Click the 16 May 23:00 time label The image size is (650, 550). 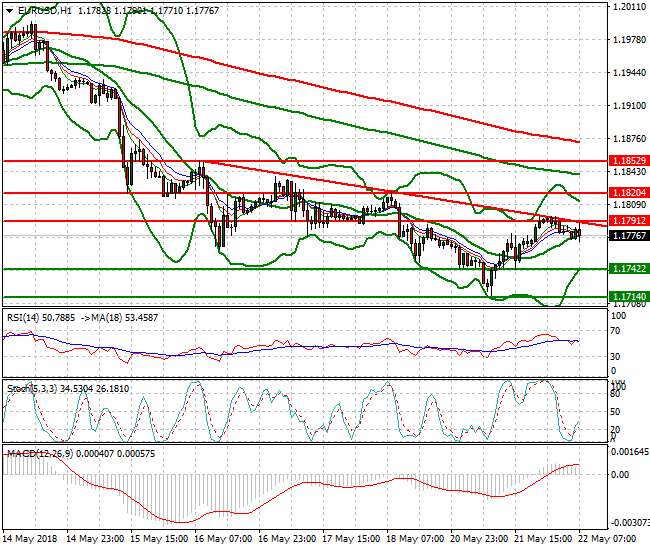[x=287, y=539]
